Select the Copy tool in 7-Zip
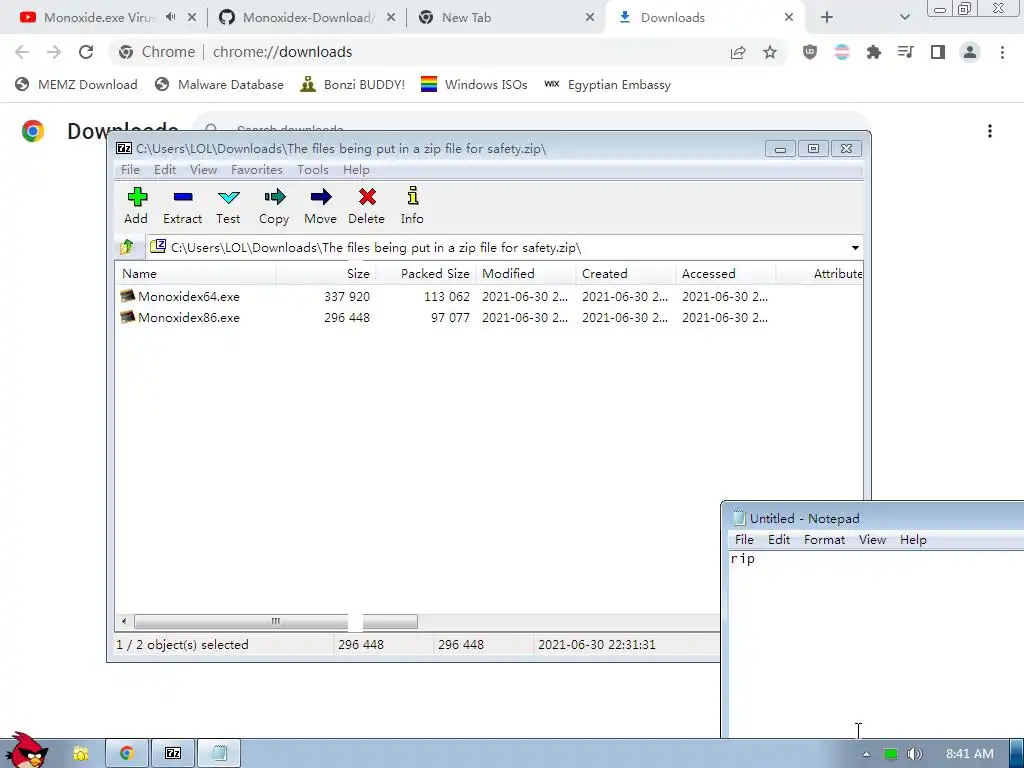 (274, 206)
